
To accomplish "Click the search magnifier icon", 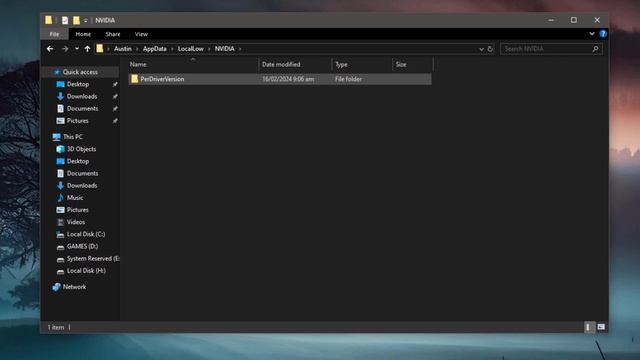I will coord(596,49).
